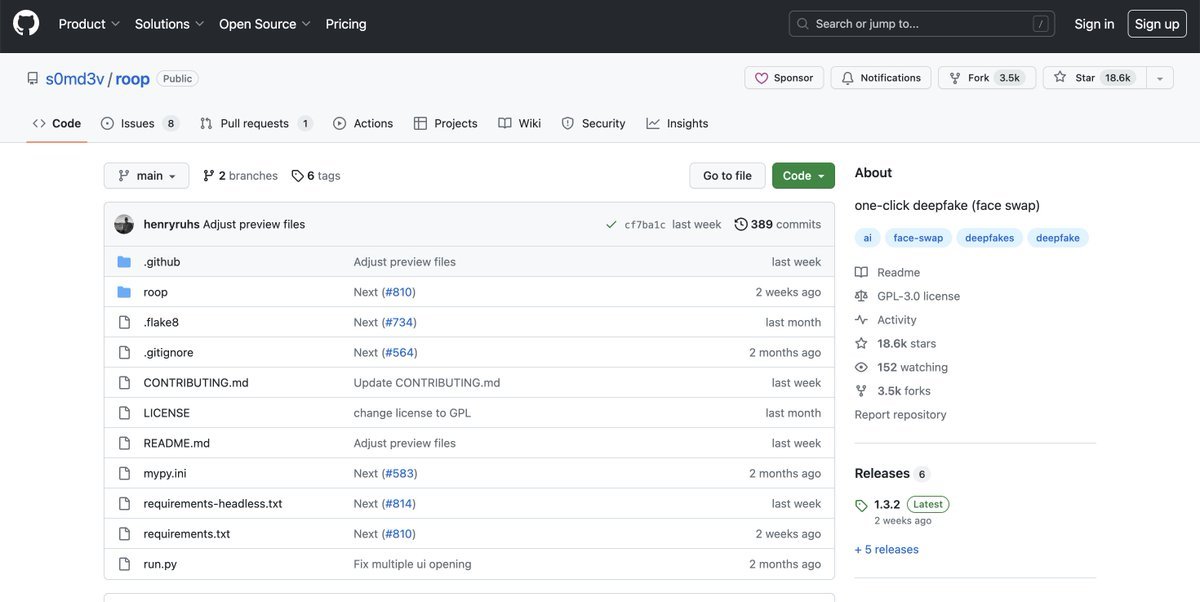
Task: Click the 1.3.2 release tag icon
Action: 861,505
